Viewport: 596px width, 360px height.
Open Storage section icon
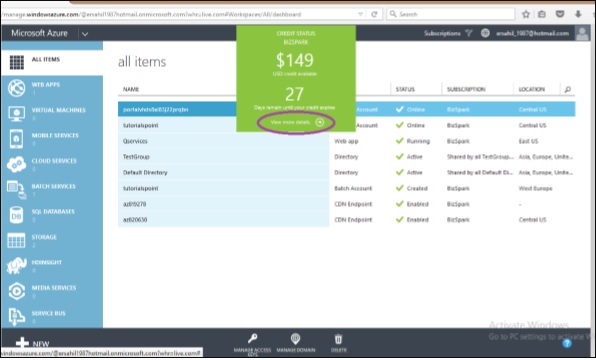pyautogui.click(x=16, y=241)
